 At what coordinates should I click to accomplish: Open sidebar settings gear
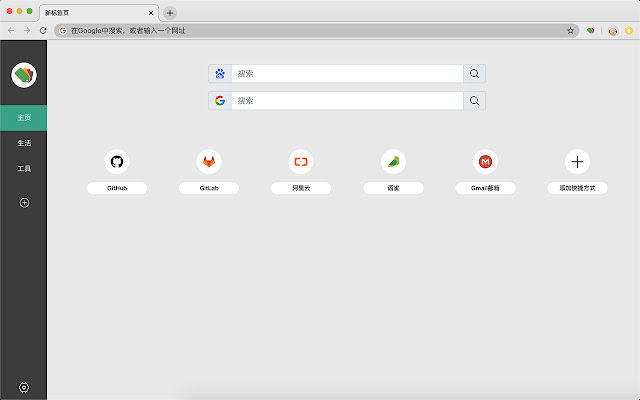click(x=24, y=387)
